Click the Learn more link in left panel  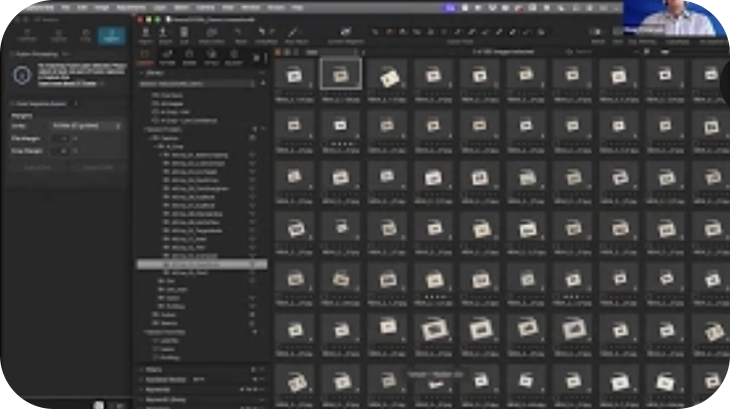(x=67, y=84)
